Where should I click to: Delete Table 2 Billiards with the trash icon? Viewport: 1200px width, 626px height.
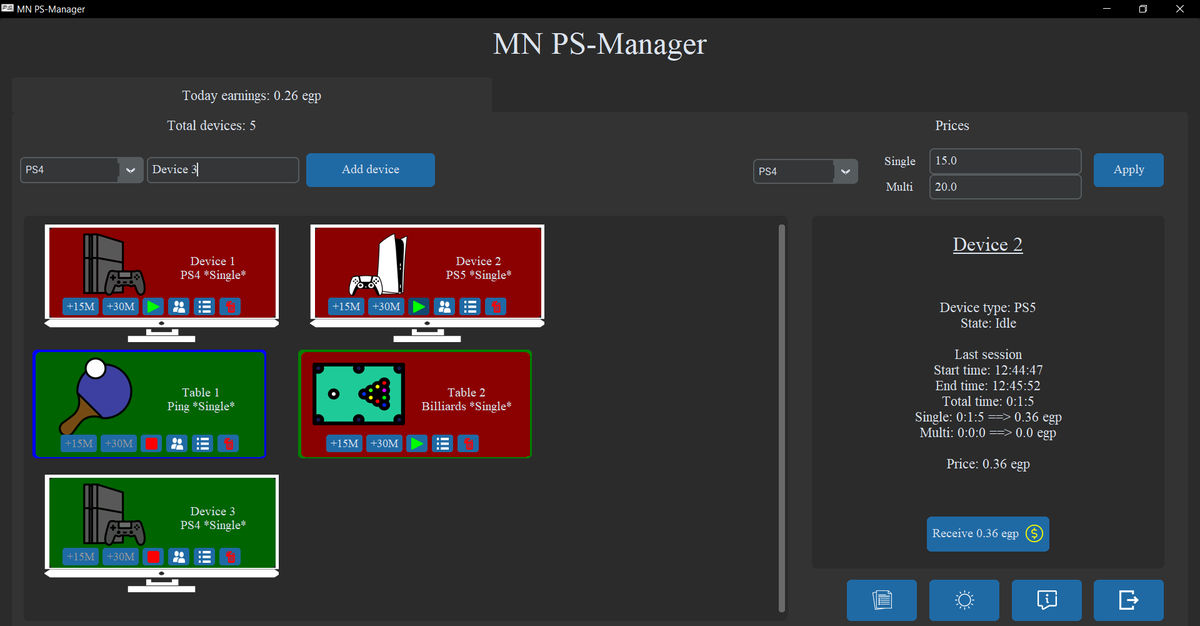(468, 443)
